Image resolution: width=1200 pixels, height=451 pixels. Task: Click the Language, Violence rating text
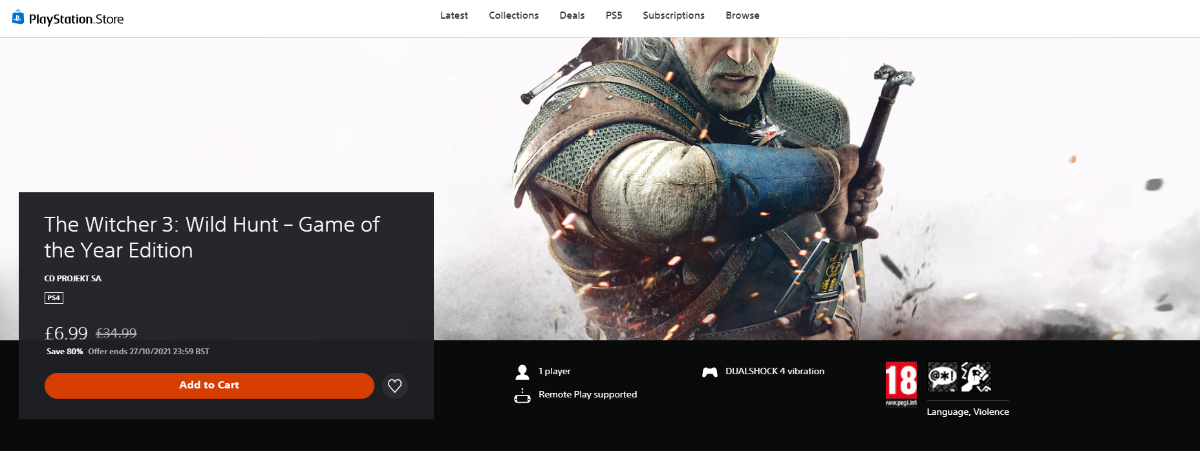coord(968,412)
